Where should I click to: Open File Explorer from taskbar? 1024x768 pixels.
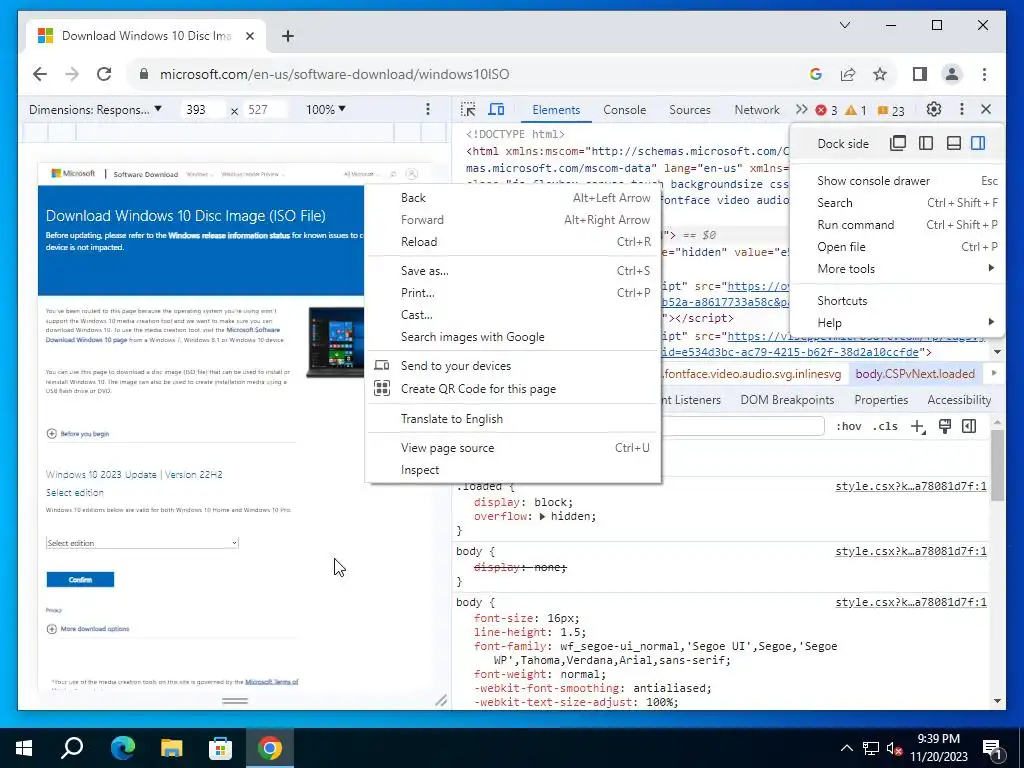(171, 748)
